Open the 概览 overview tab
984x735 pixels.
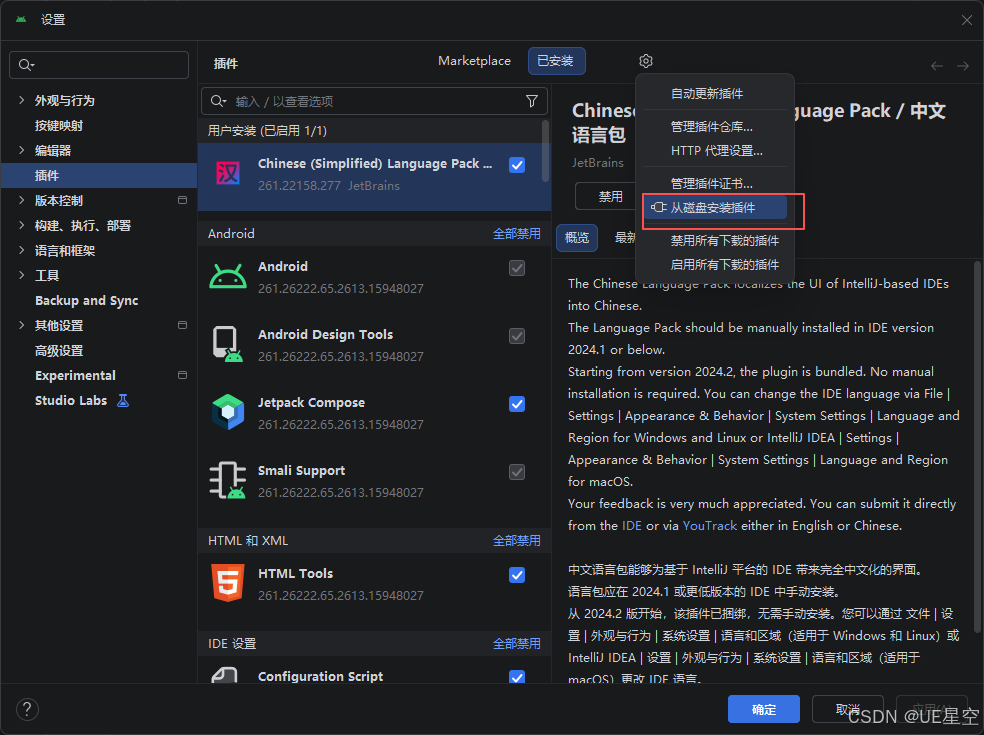[577, 238]
